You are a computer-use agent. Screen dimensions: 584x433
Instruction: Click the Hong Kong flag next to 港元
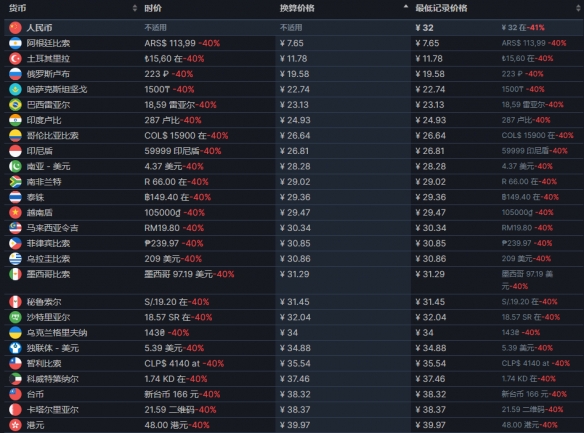point(15,425)
